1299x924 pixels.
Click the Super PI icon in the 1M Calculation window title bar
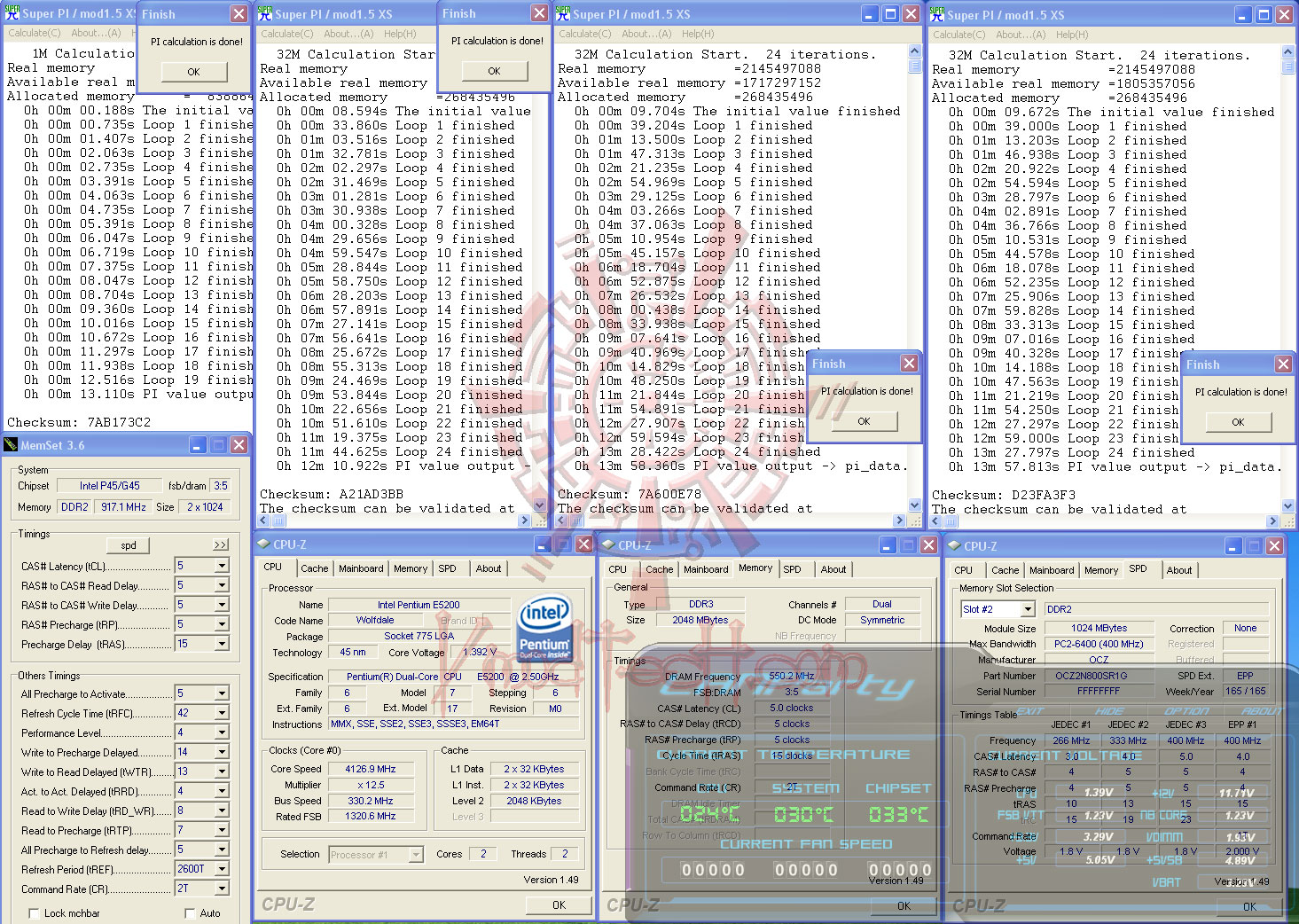coord(12,13)
